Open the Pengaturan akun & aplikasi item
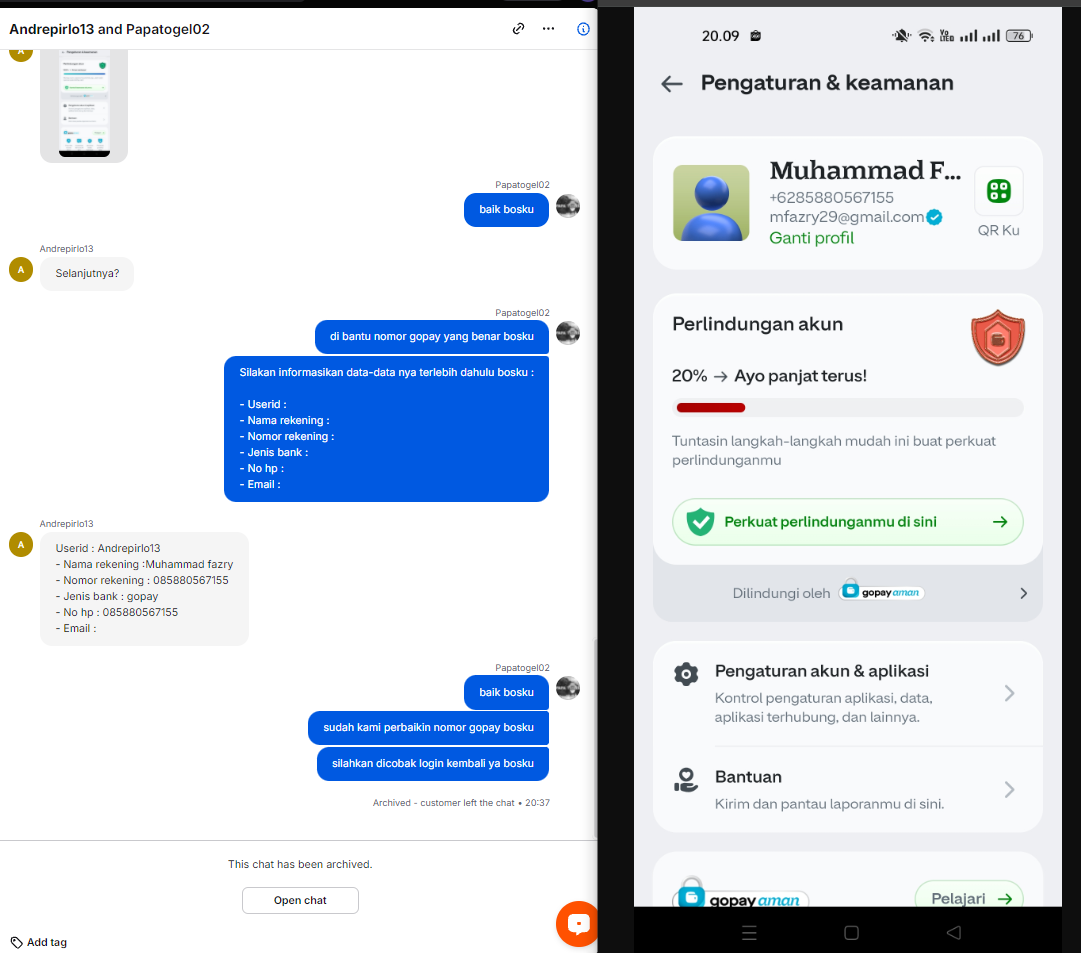The width and height of the screenshot is (1081, 953). 847,693
